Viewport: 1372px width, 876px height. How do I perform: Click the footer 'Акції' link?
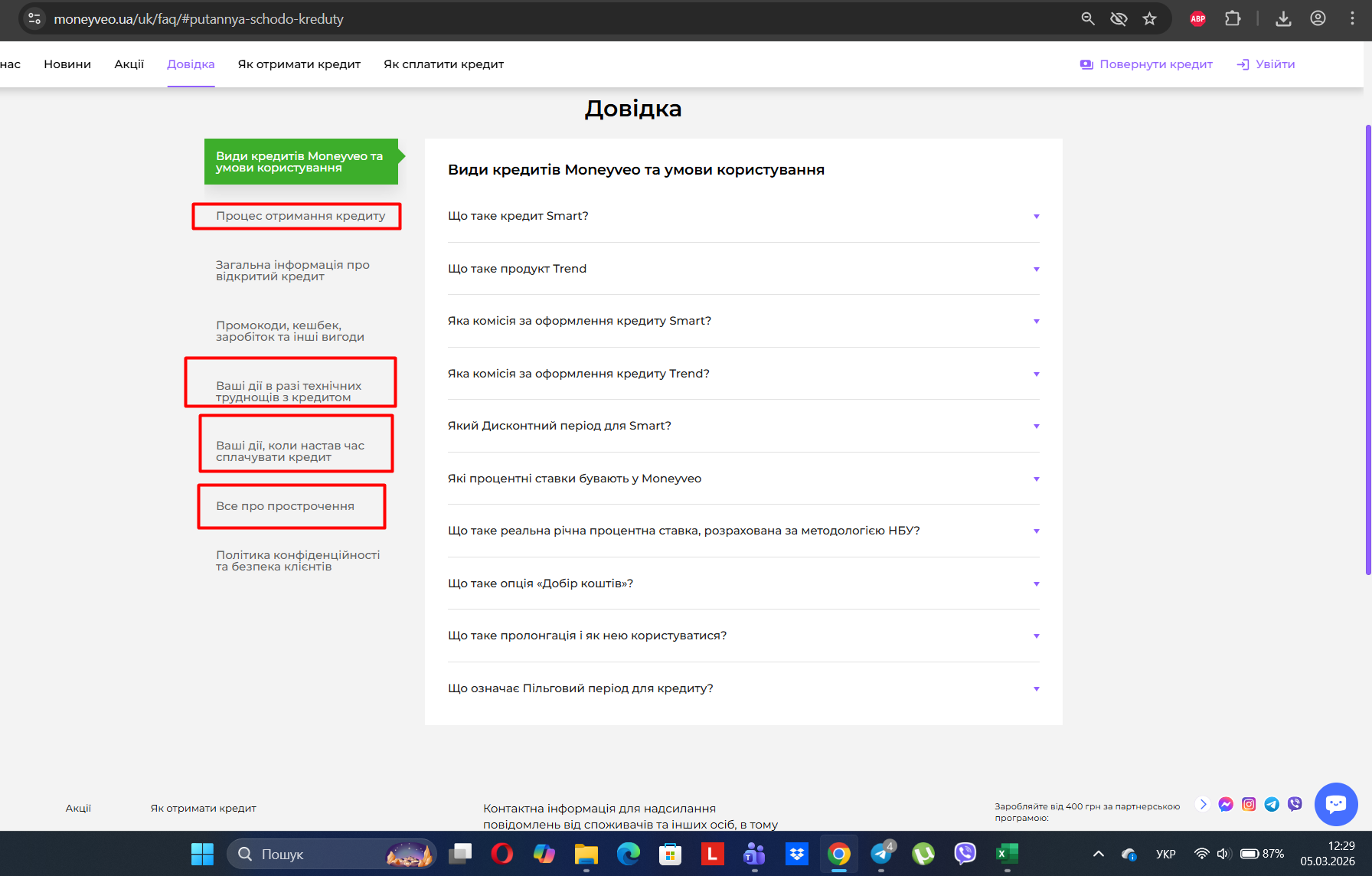pos(78,808)
